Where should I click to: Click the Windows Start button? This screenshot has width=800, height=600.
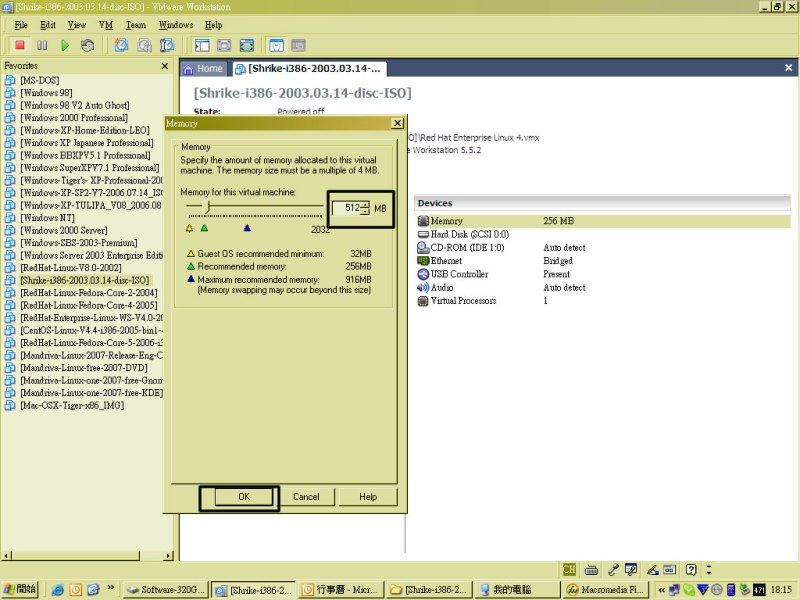point(20,589)
